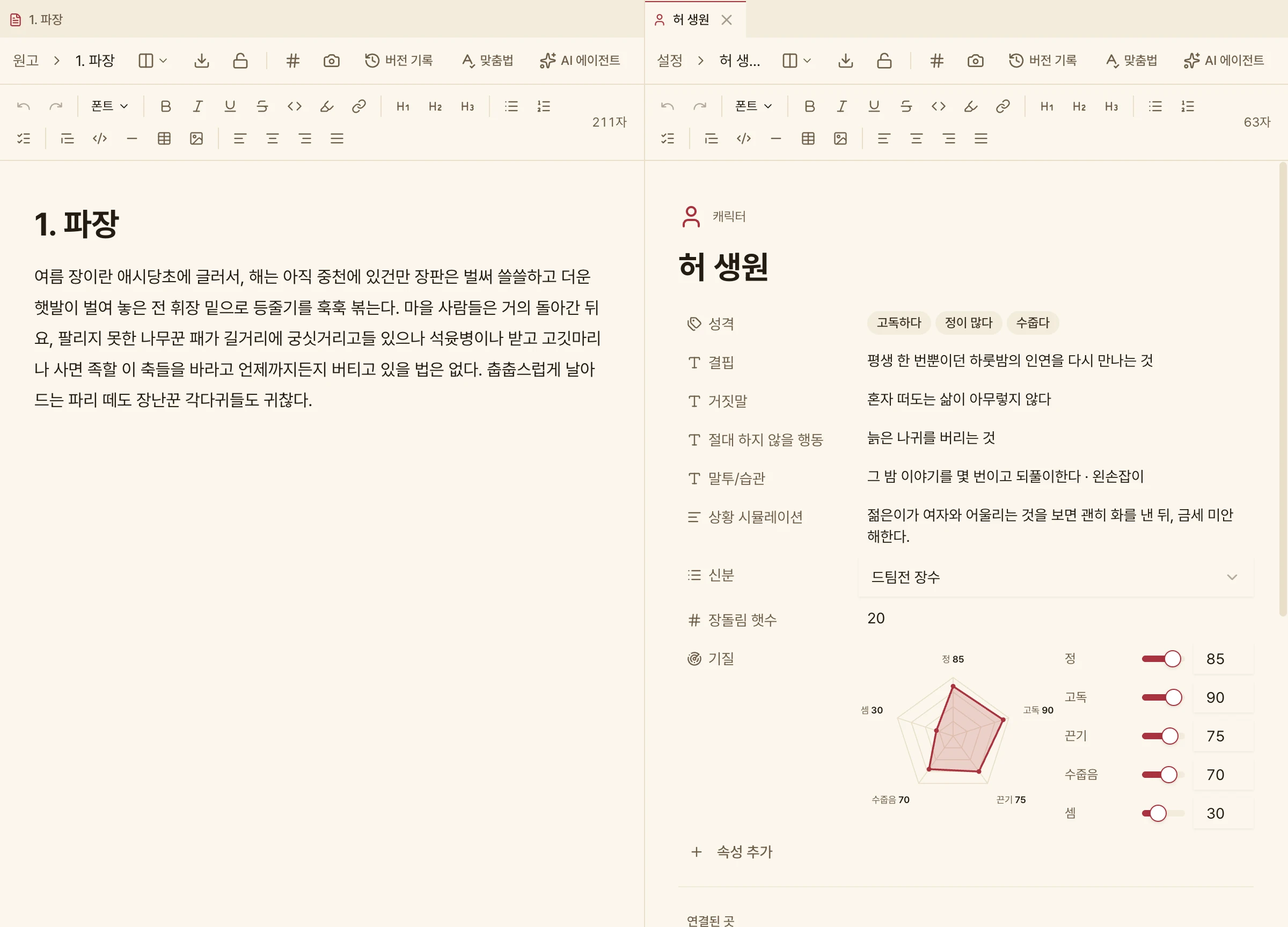
Task: Click the download icon in the left pane toolbar
Action: click(x=201, y=60)
